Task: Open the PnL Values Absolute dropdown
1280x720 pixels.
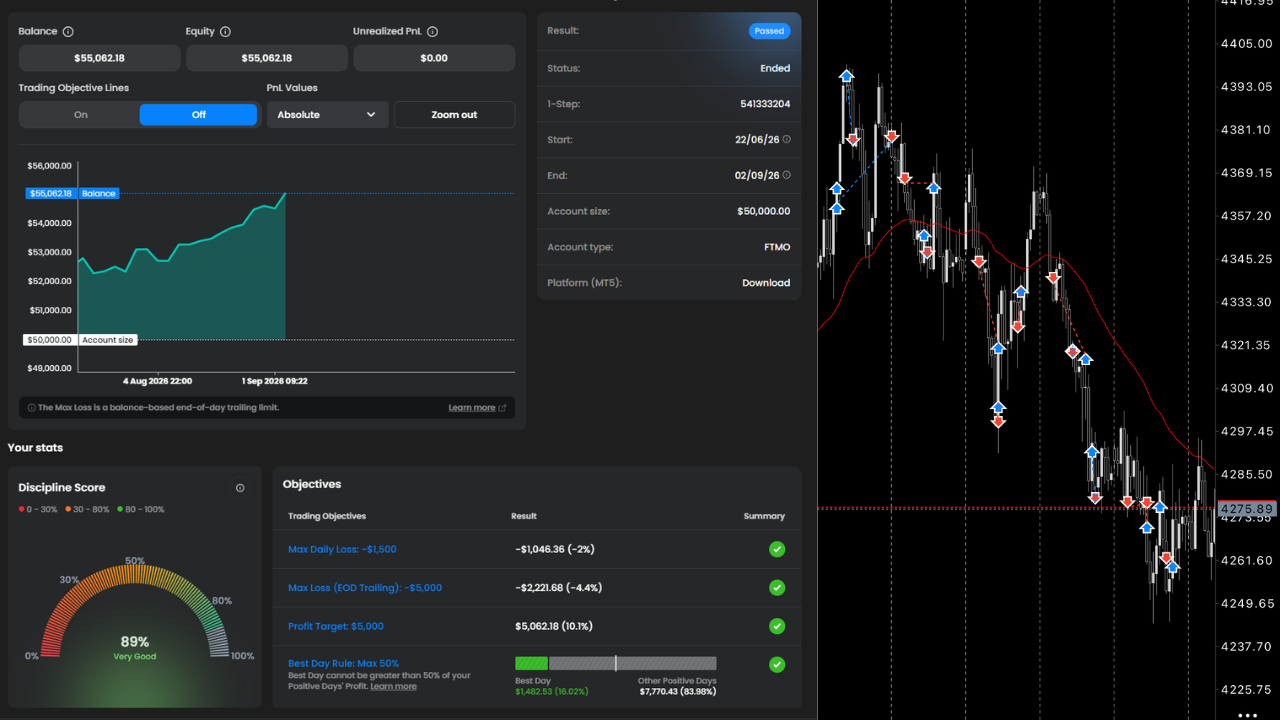Action: click(327, 115)
